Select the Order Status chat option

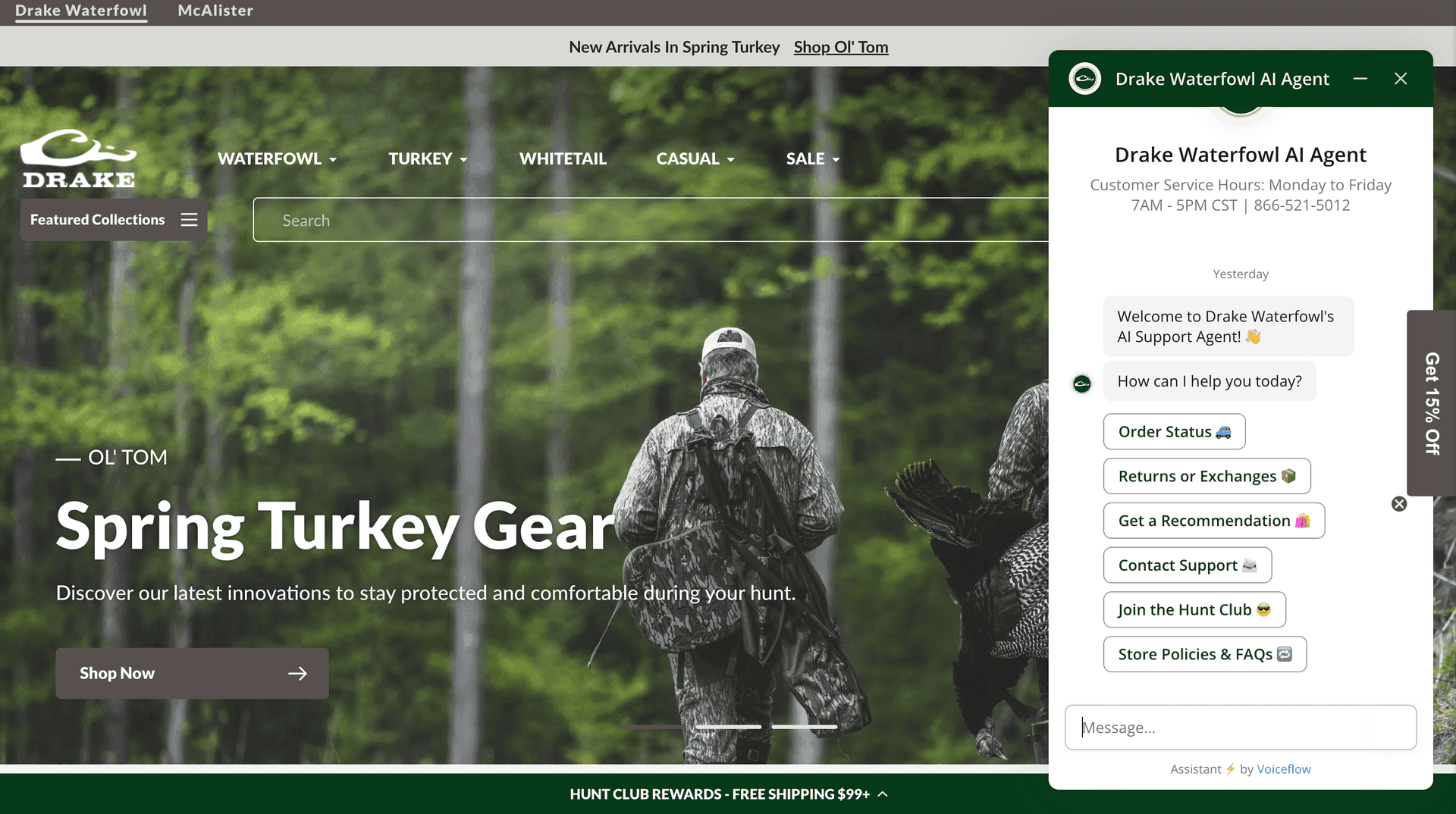tap(1174, 431)
